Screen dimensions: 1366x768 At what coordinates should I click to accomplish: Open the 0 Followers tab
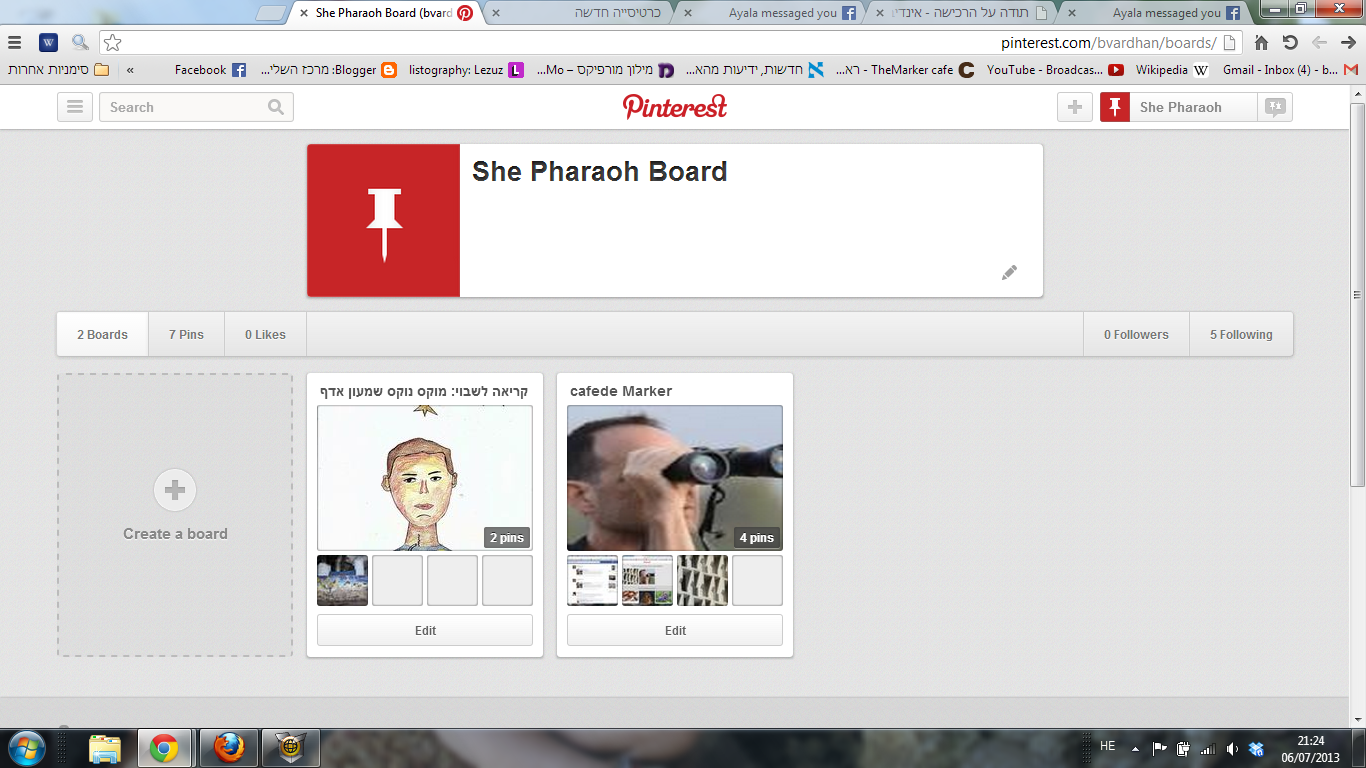(1136, 334)
